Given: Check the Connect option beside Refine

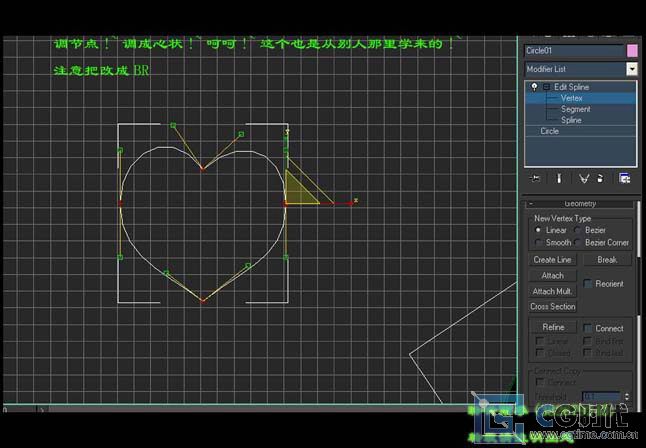Looking at the screenshot, I should point(588,328).
